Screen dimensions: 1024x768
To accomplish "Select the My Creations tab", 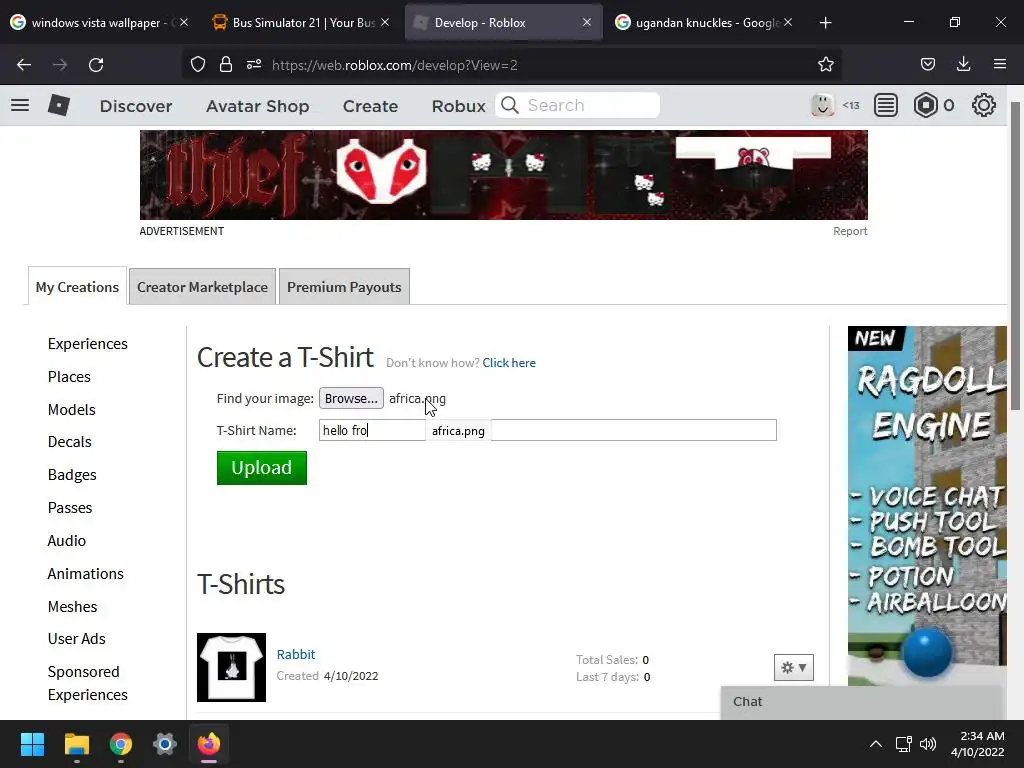I will coord(77,287).
